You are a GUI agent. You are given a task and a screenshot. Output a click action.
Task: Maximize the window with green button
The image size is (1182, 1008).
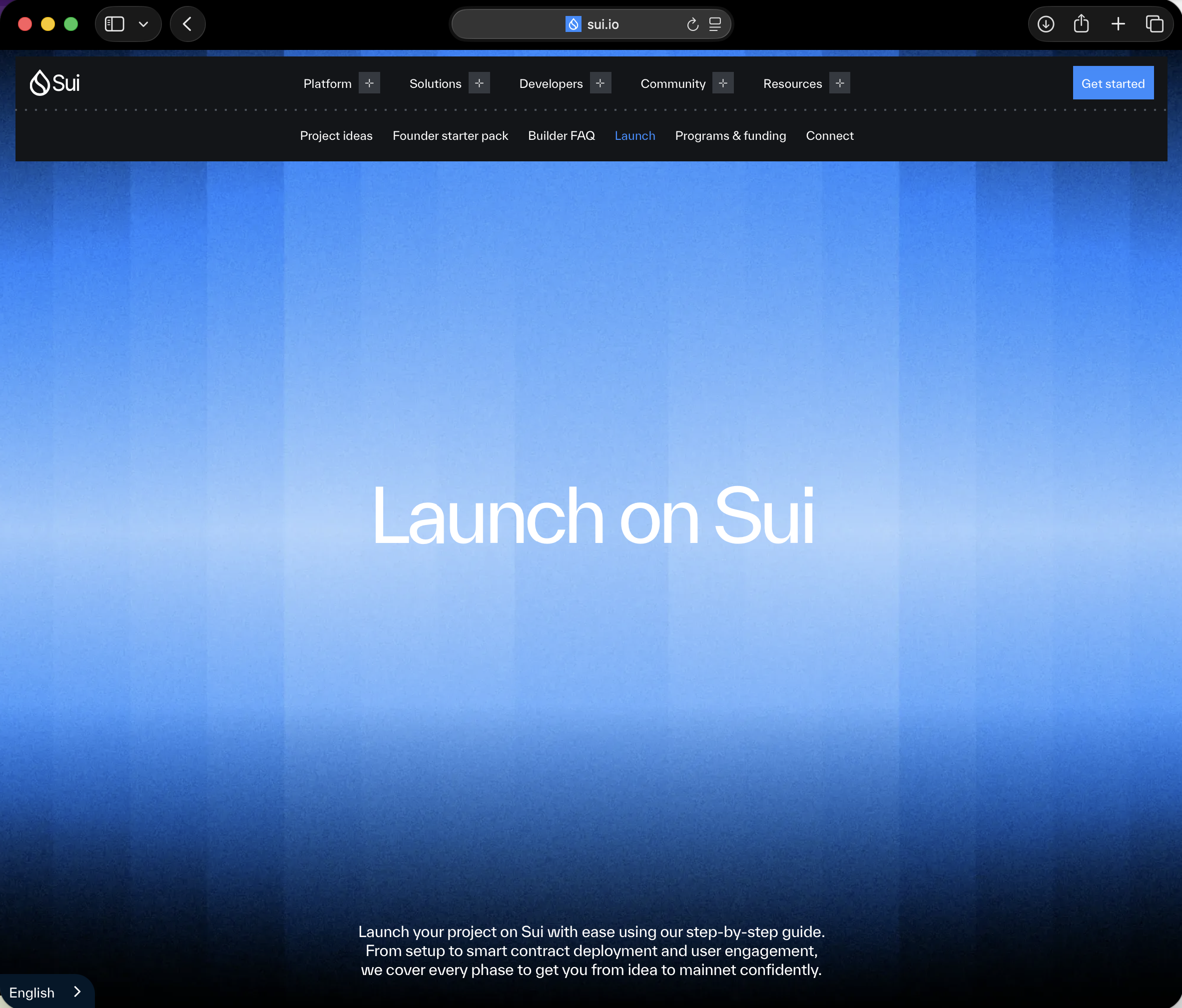pos(71,24)
